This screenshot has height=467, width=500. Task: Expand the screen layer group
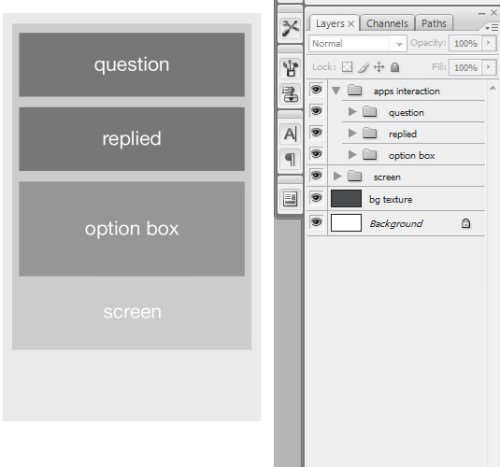(x=337, y=176)
